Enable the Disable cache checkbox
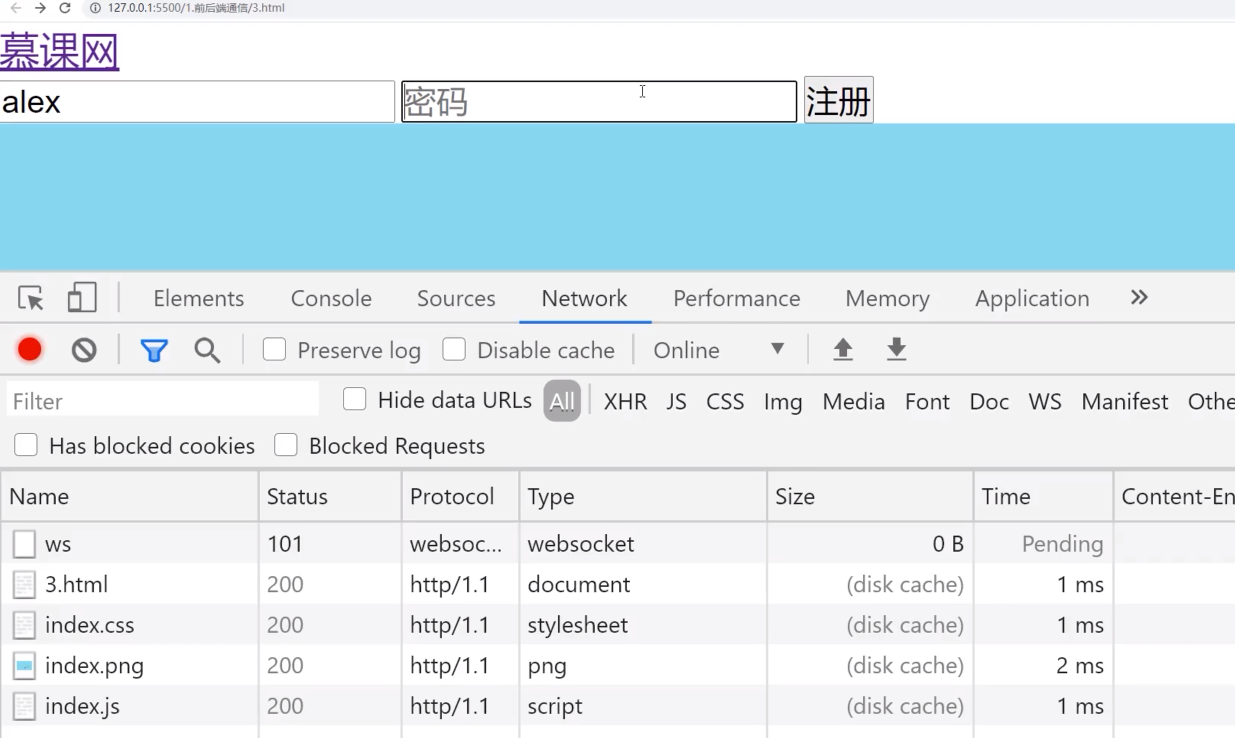Image resolution: width=1235 pixels, height=738 pixels. pos(454,349)
